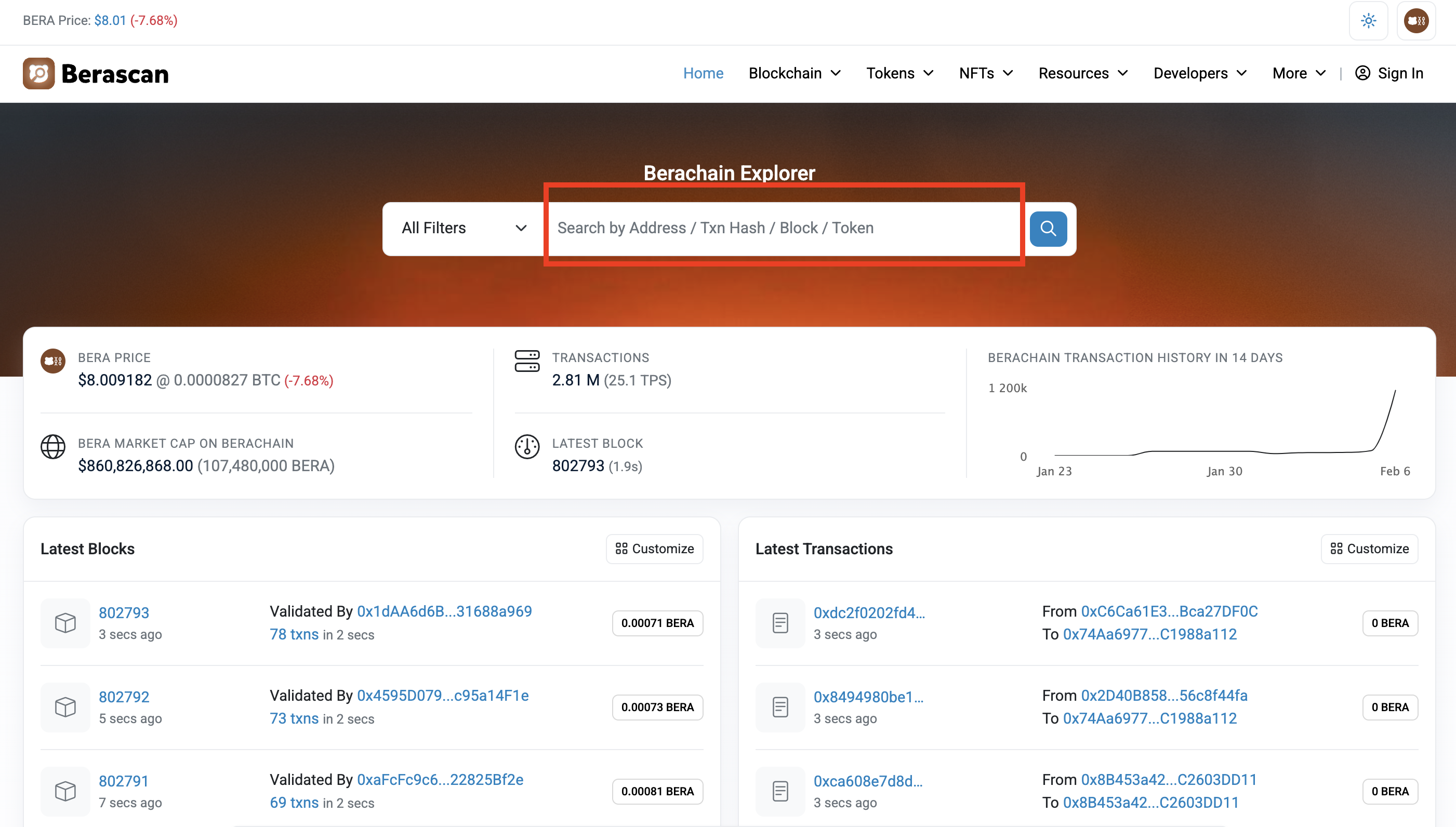Click the Berascan logo

coord(96,74)
